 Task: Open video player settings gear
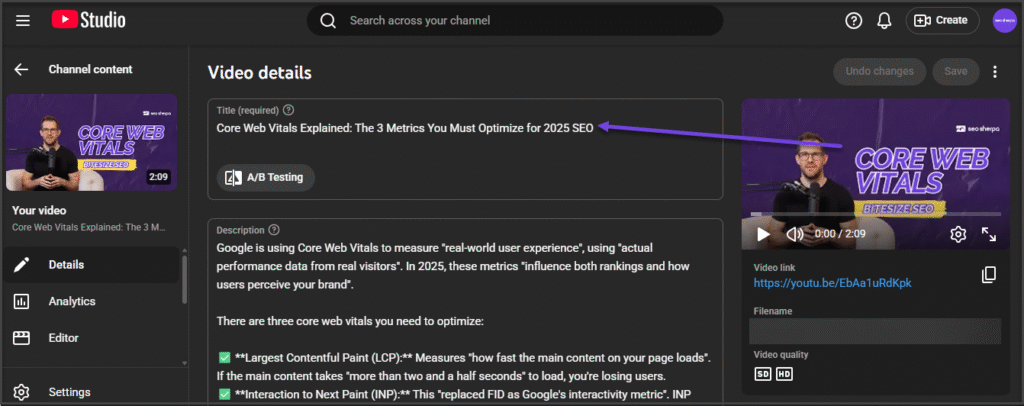(x=957, y=234)
